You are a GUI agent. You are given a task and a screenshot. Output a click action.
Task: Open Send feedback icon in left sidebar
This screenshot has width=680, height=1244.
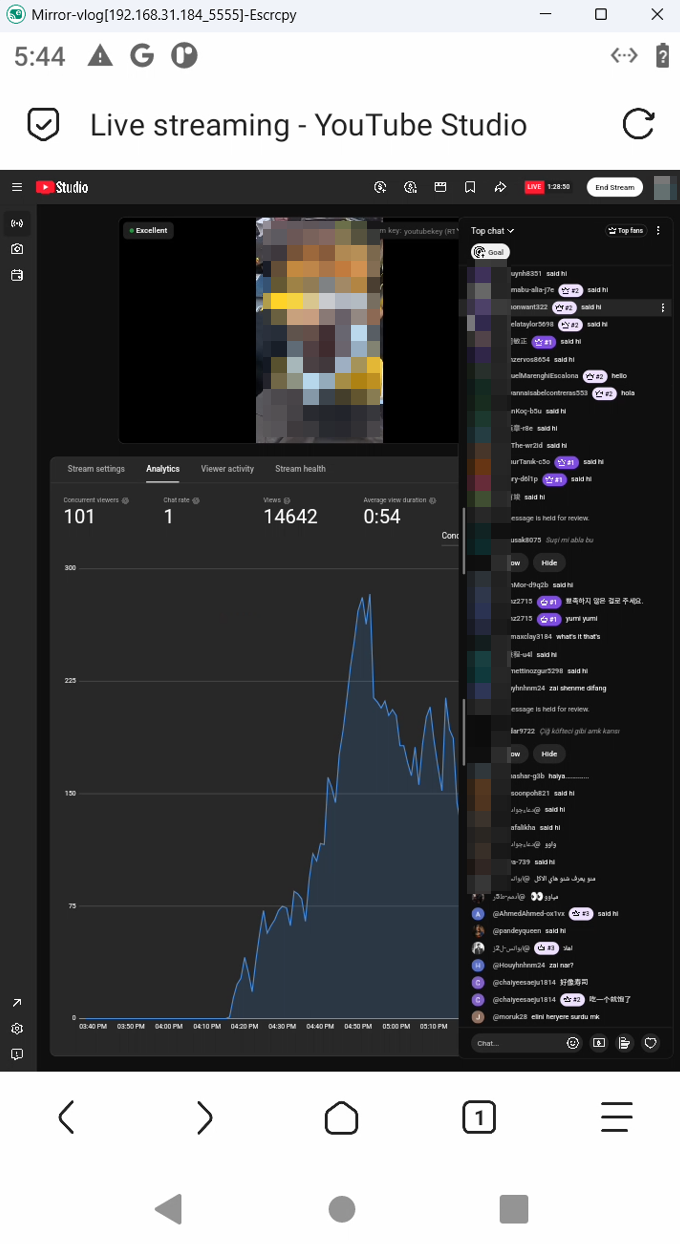click(17, 1054)
